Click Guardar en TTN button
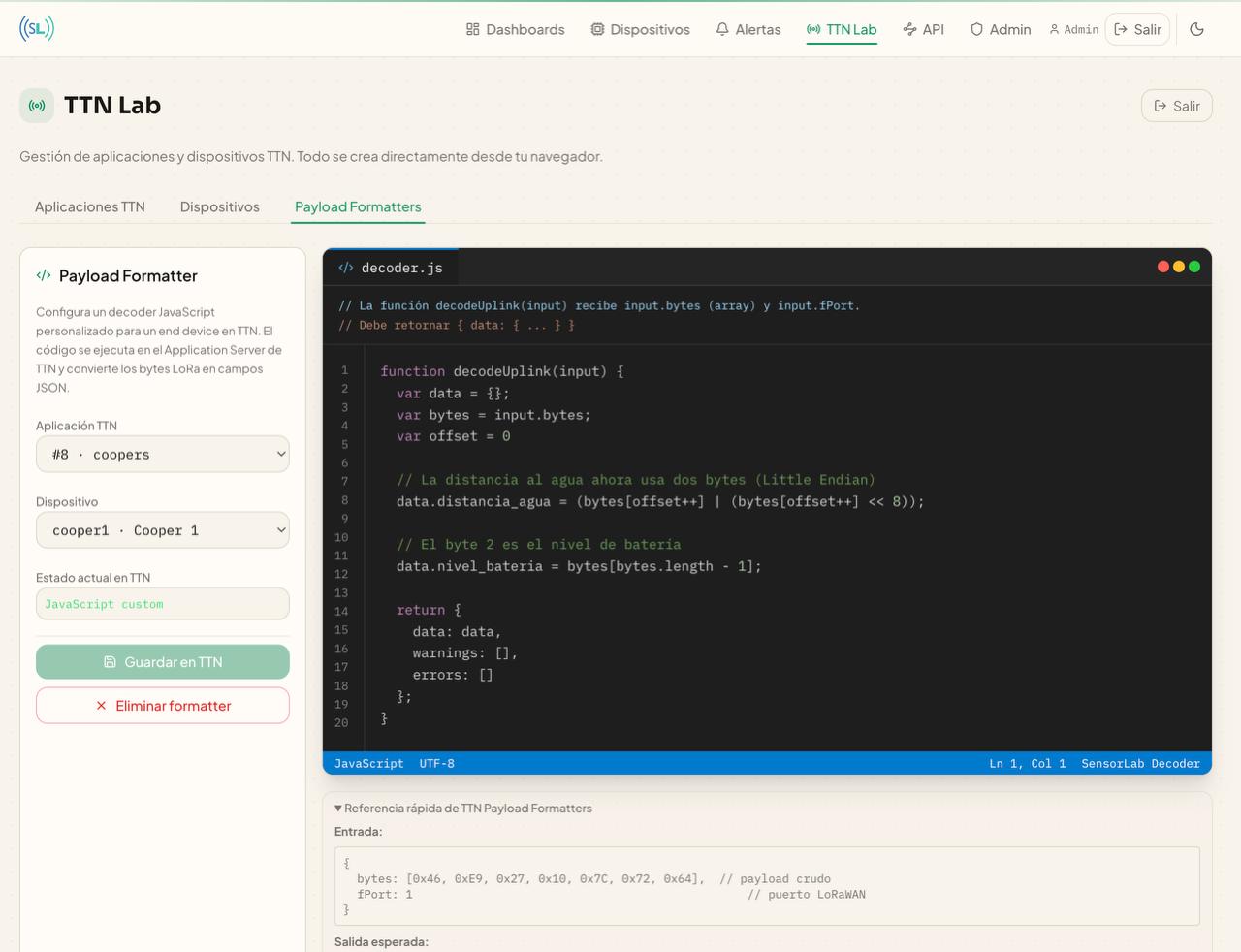 163,662
